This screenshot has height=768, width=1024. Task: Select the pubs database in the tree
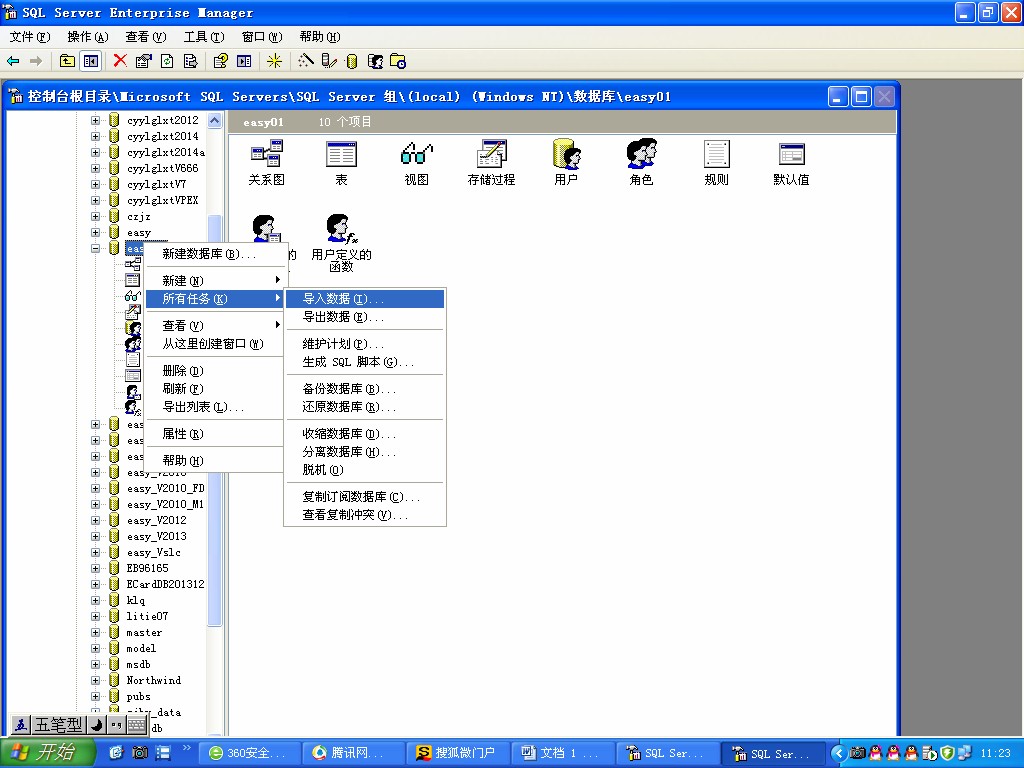tap(138, 696)
